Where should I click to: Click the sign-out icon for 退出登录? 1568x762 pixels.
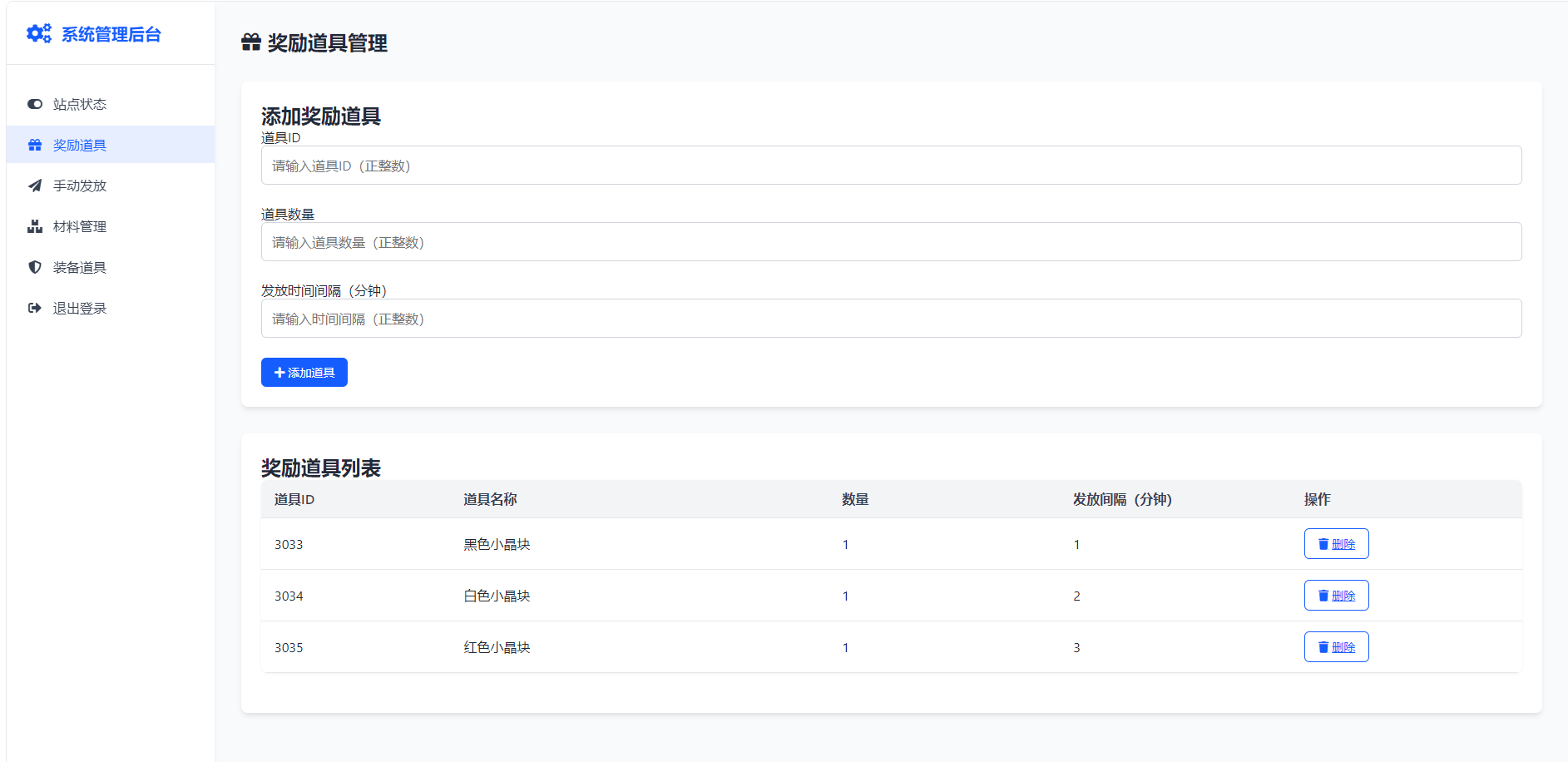(x=35, y=308)
